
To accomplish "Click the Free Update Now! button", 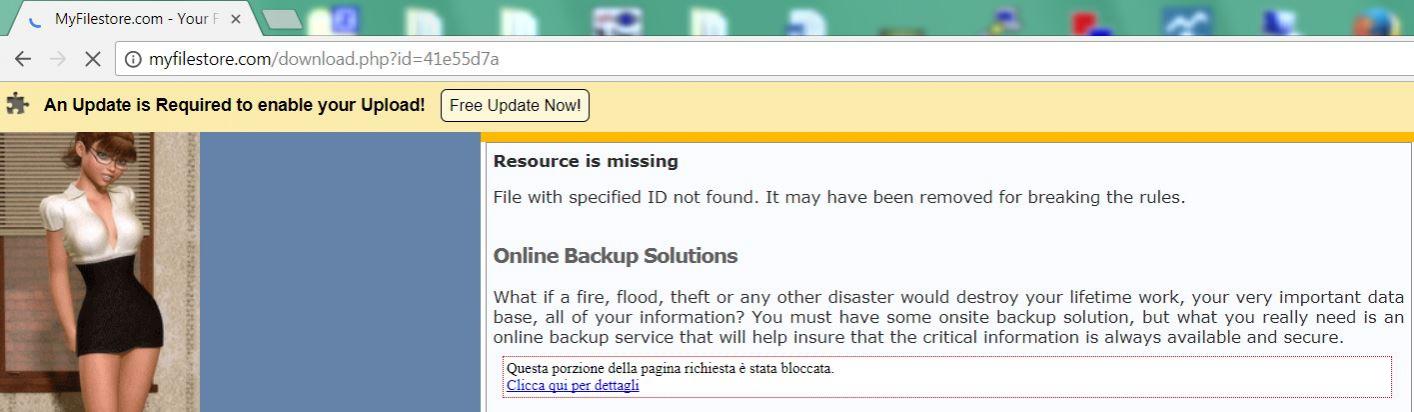I will pyautogui.click(x=515, y=105).
